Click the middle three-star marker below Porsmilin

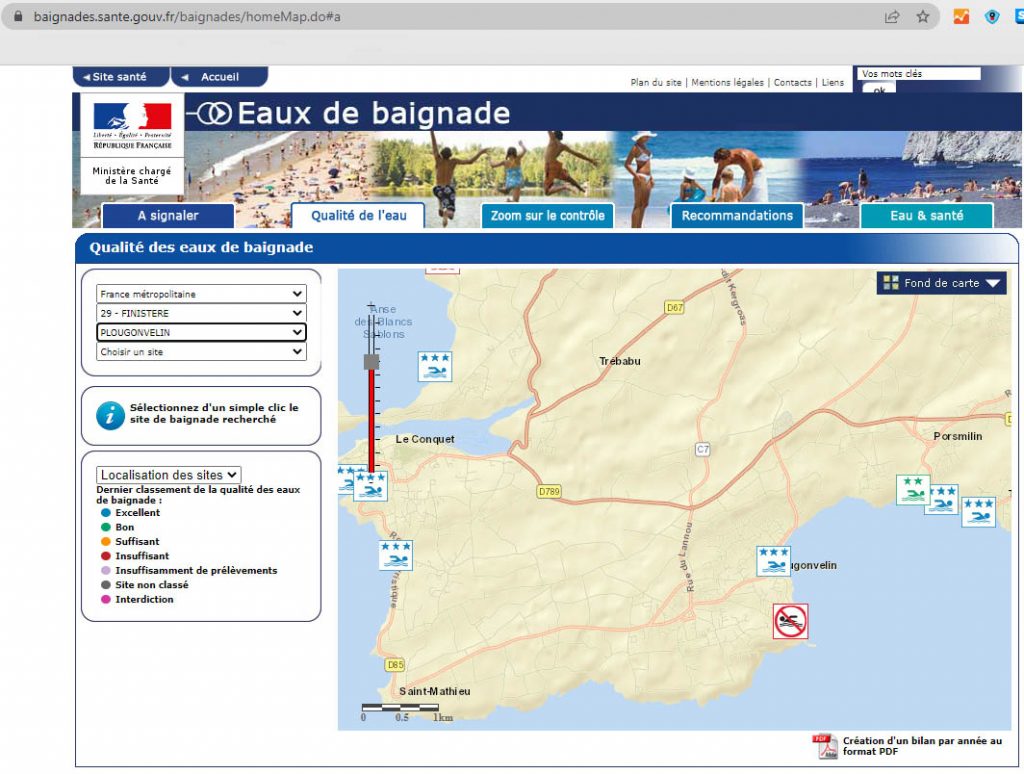[x=942, y=500]
